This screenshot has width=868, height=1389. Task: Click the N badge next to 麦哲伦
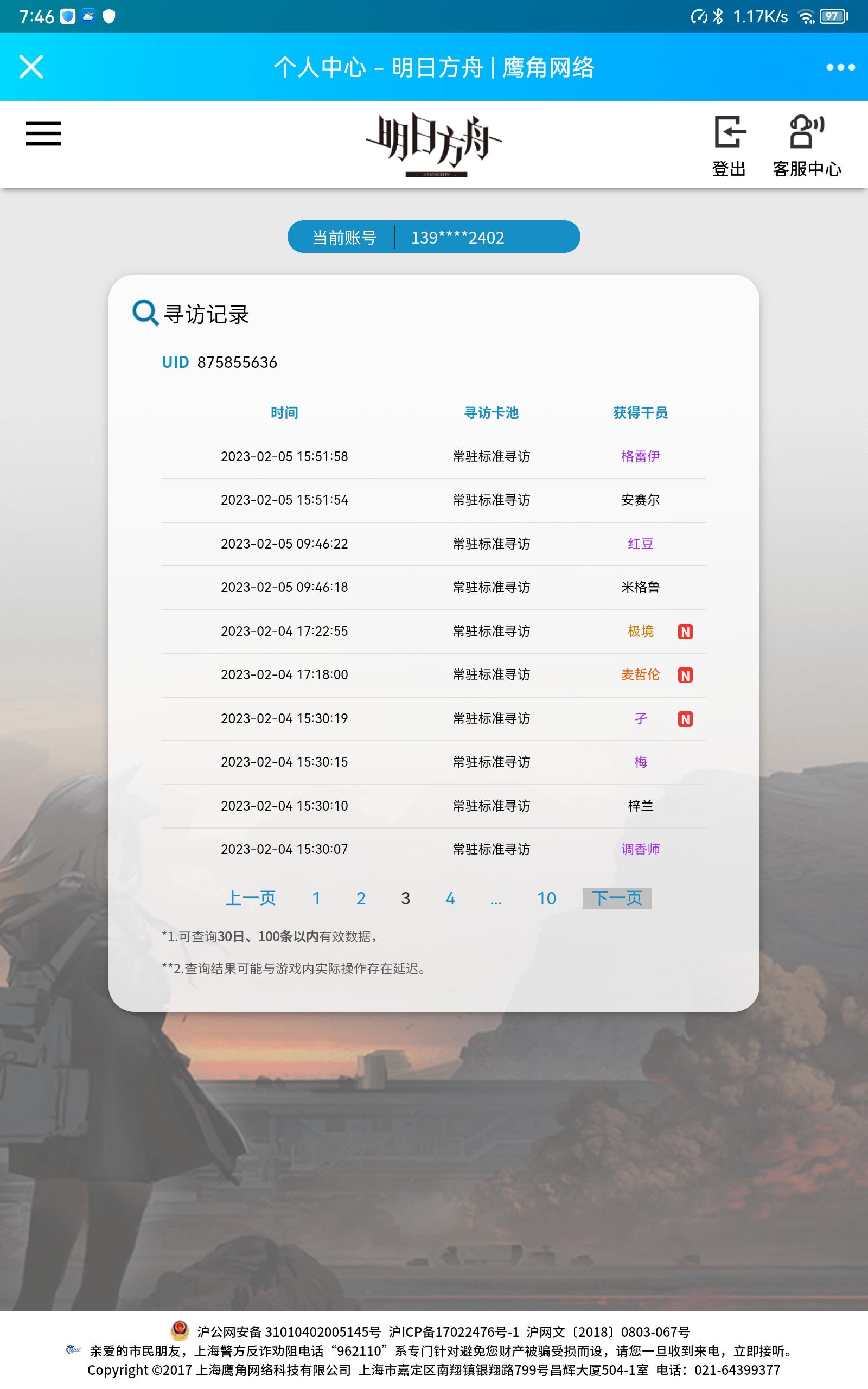pos(685,675)
